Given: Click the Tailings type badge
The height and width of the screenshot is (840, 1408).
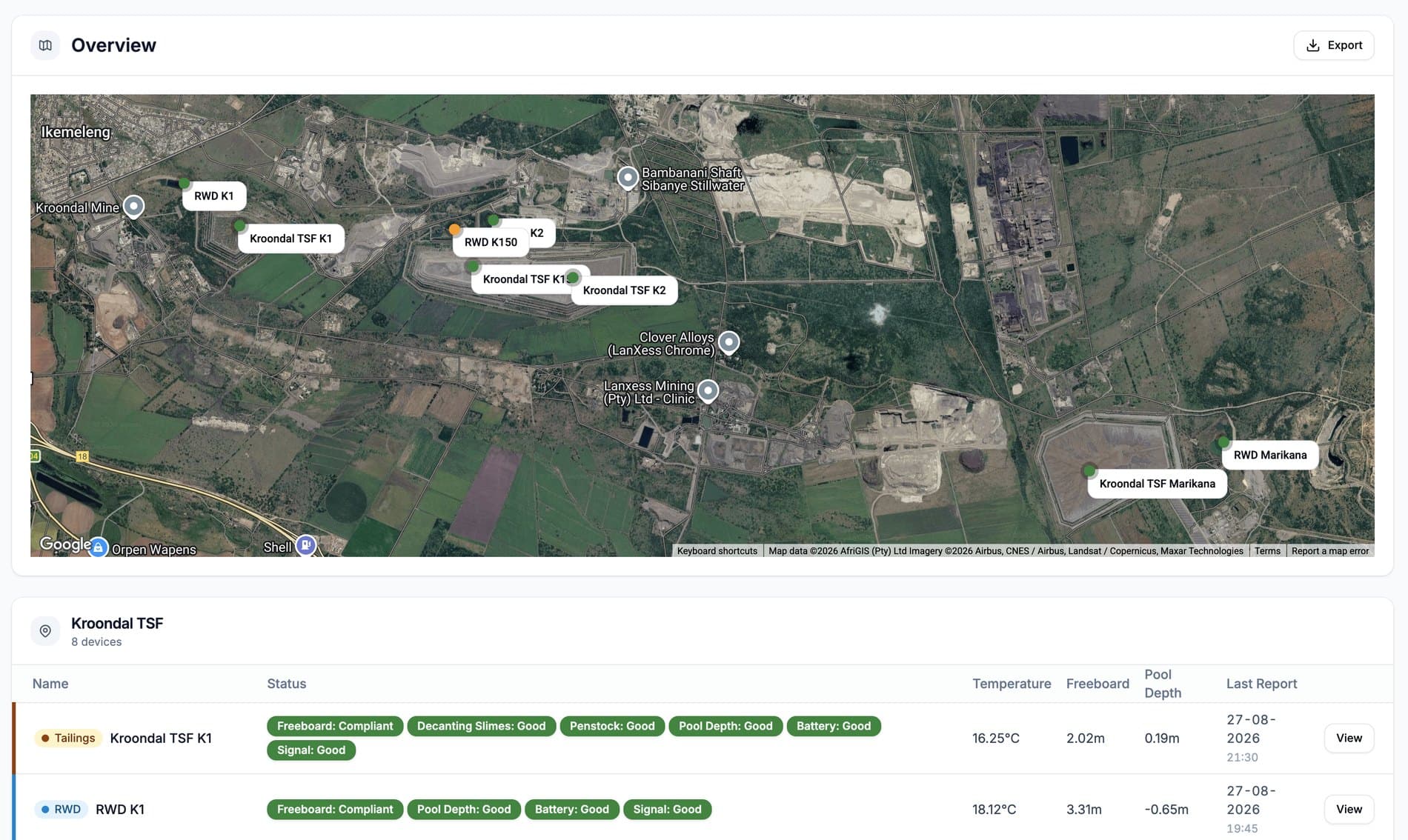Looking at the screenshot, I should [67, 739].
